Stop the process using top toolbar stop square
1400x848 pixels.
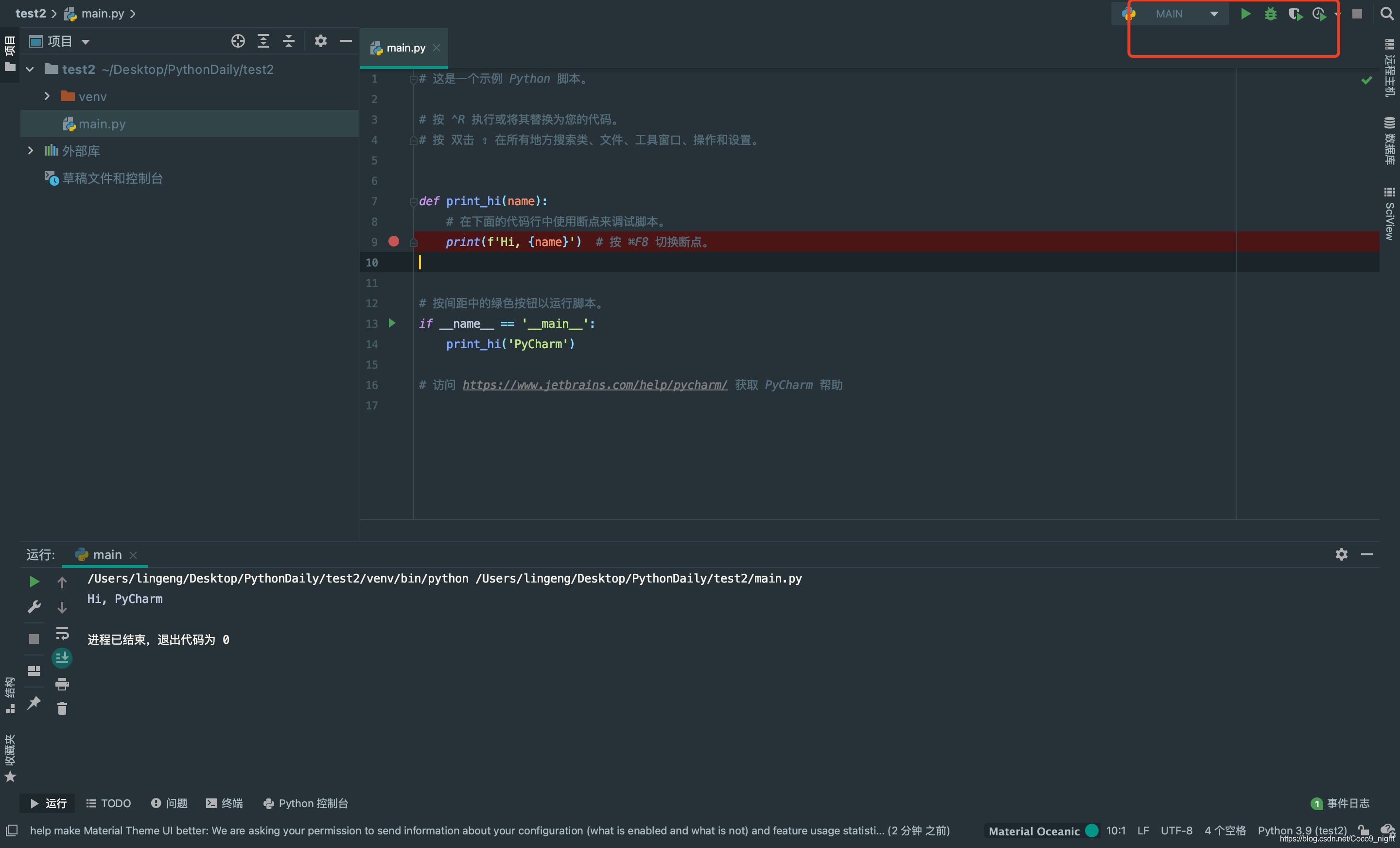coord(1357,14)
